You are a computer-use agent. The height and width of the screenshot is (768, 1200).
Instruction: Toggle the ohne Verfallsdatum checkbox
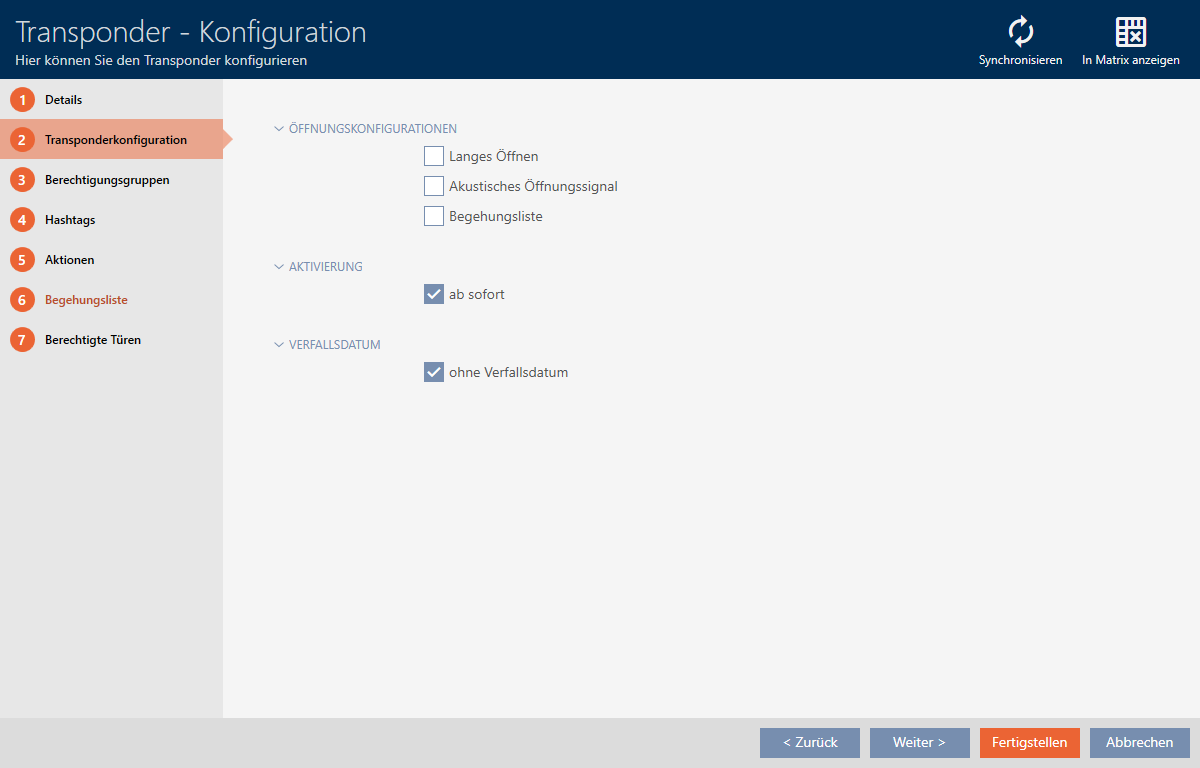pyautogui.click(x=434, y=372)
